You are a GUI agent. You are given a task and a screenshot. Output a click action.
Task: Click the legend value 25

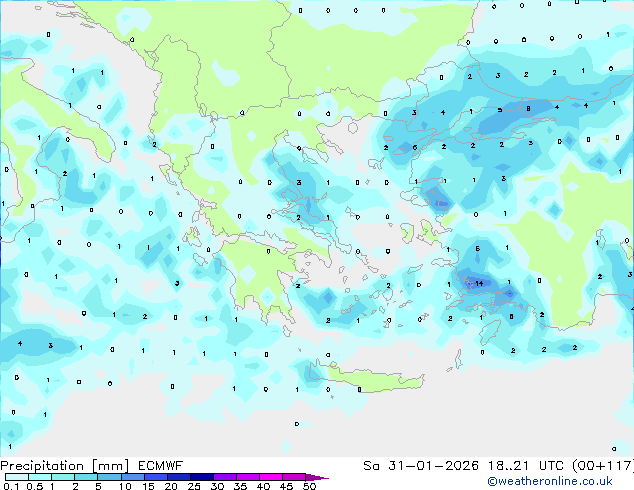click(x=194, y=486)
